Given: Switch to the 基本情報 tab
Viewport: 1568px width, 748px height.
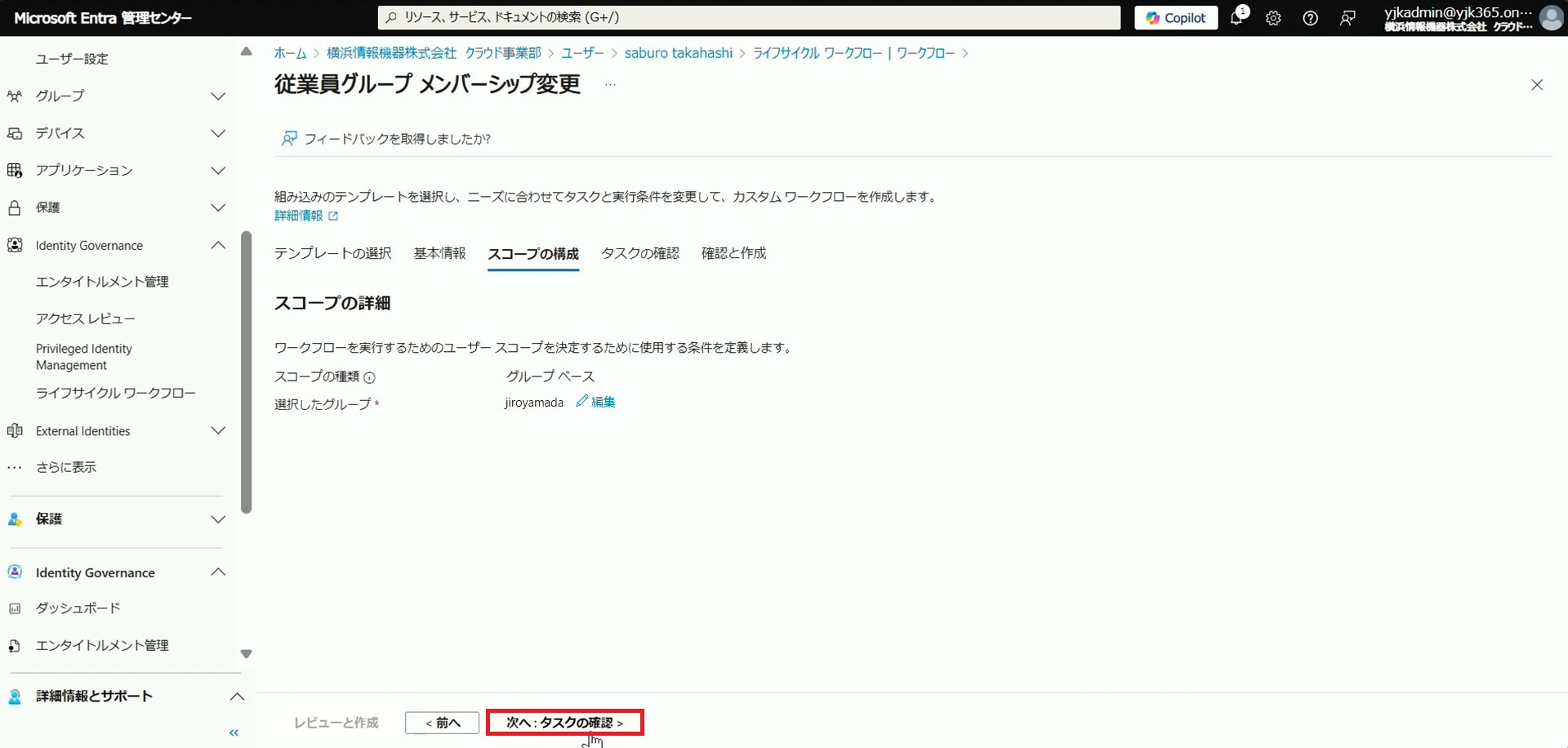Looking at the screenshot, I should [x=439, y=253].
